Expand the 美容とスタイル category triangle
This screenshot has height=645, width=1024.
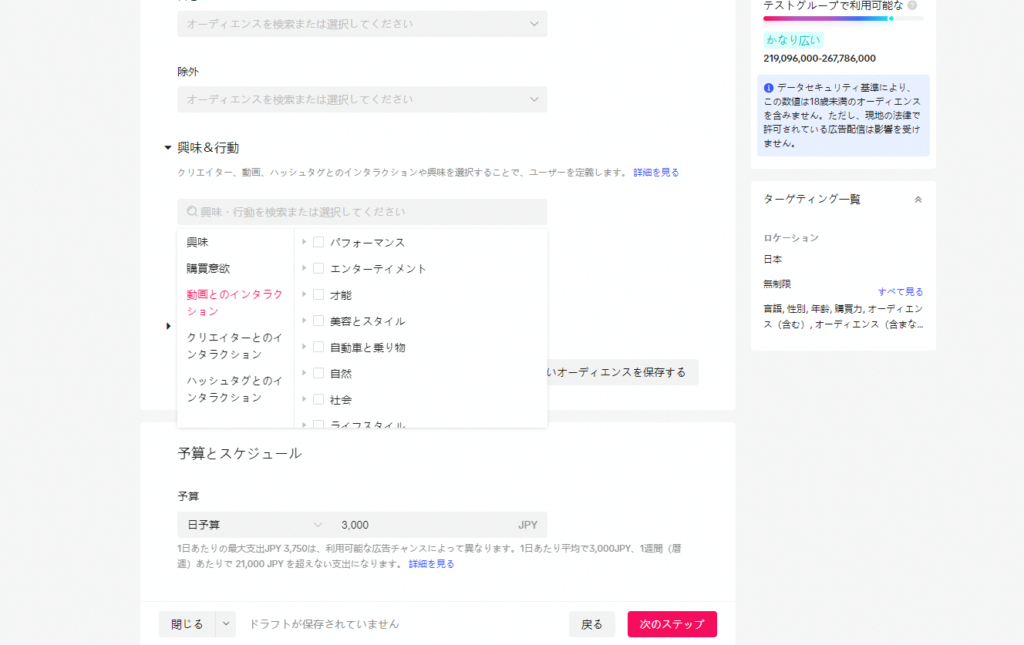click(304, 321)
